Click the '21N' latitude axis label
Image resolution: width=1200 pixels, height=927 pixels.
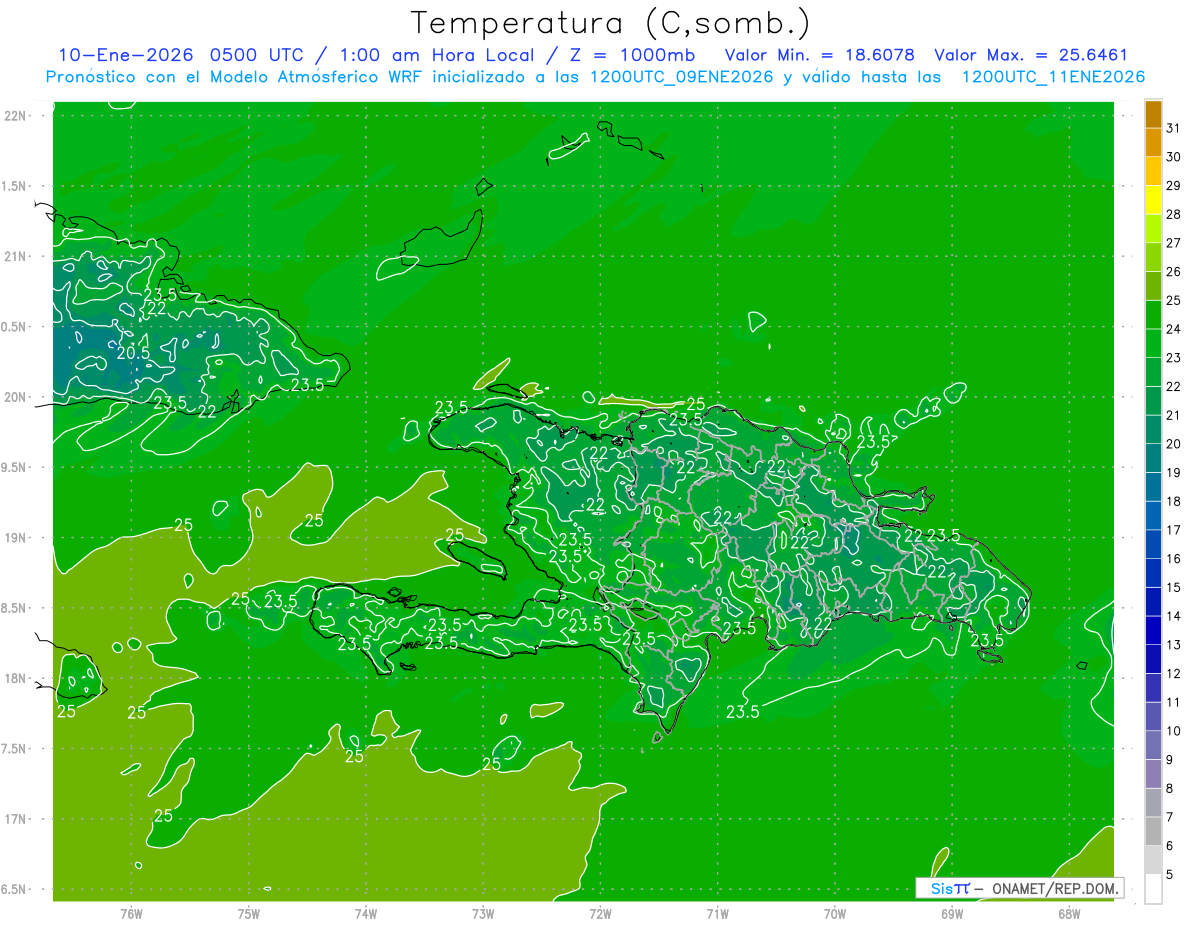point(14,256)
